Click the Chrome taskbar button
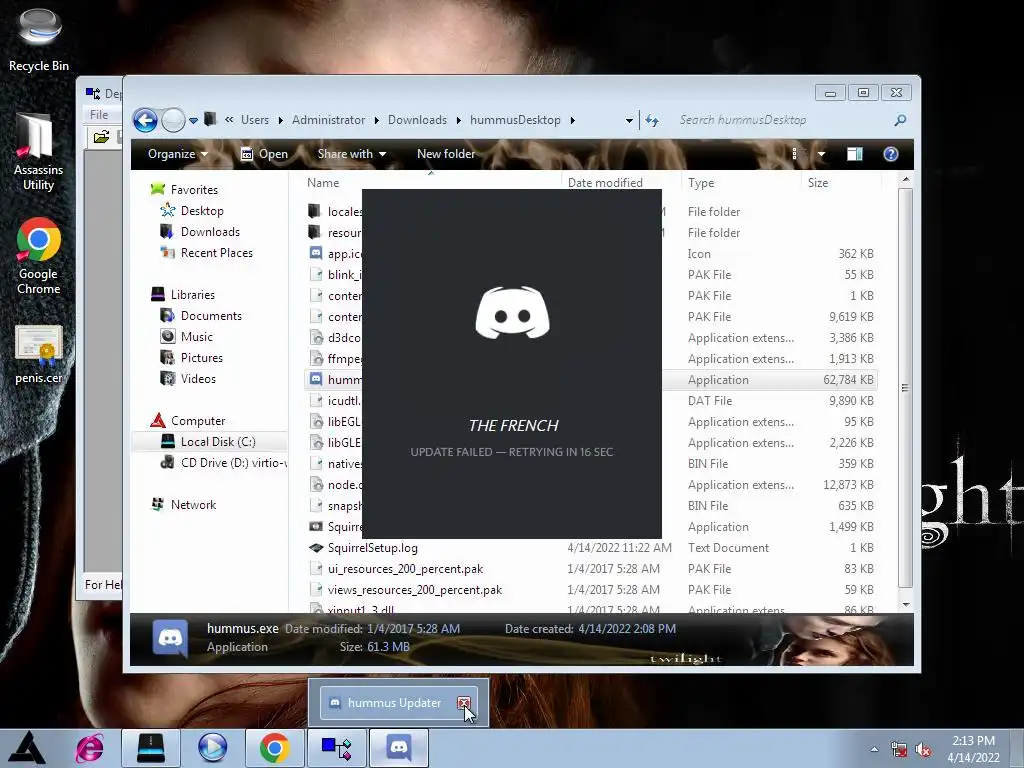The height and width of the screenshot is (768, 1024). (274, 748)
